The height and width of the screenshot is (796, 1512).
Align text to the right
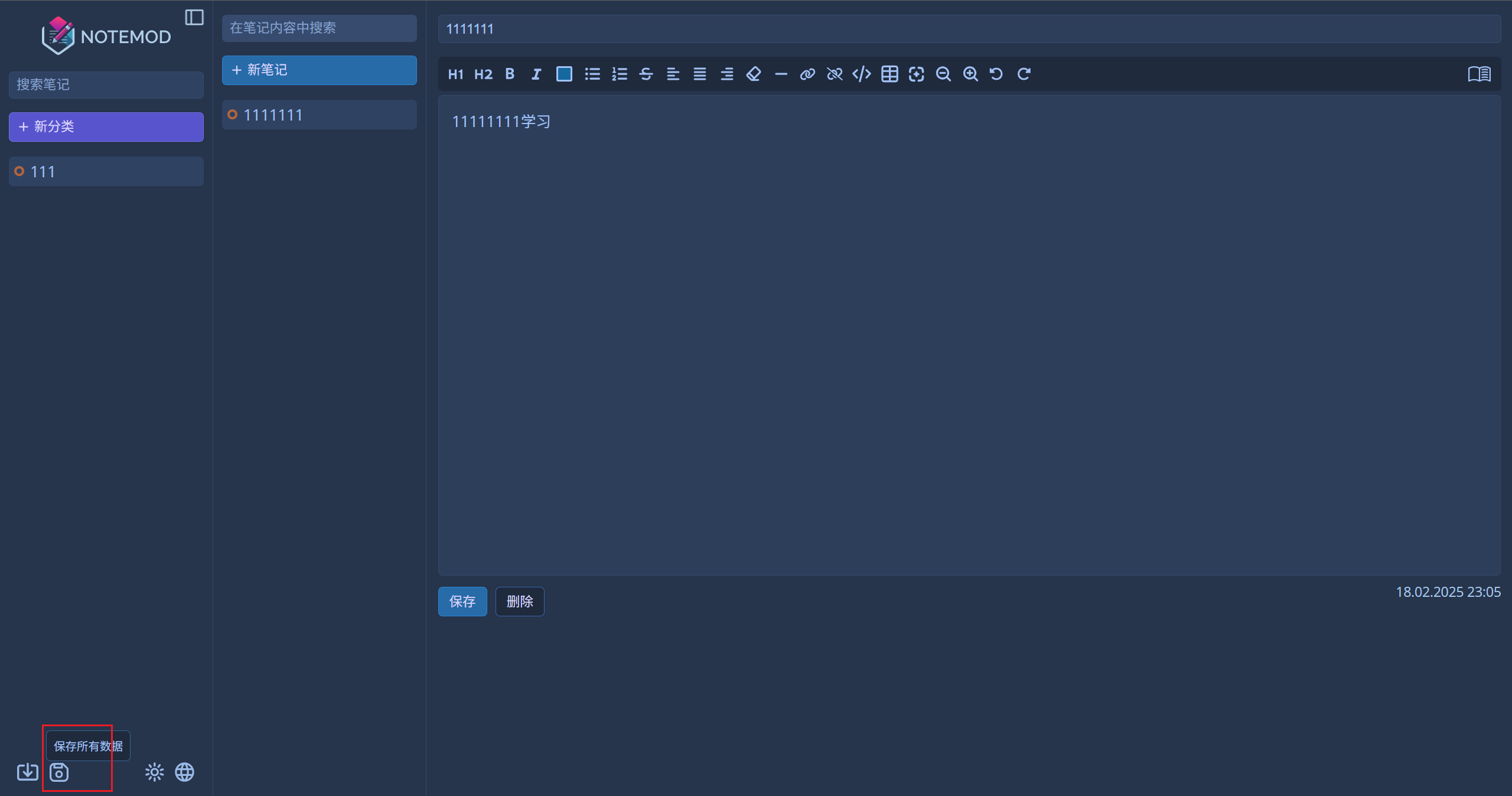tap(727, 74)
